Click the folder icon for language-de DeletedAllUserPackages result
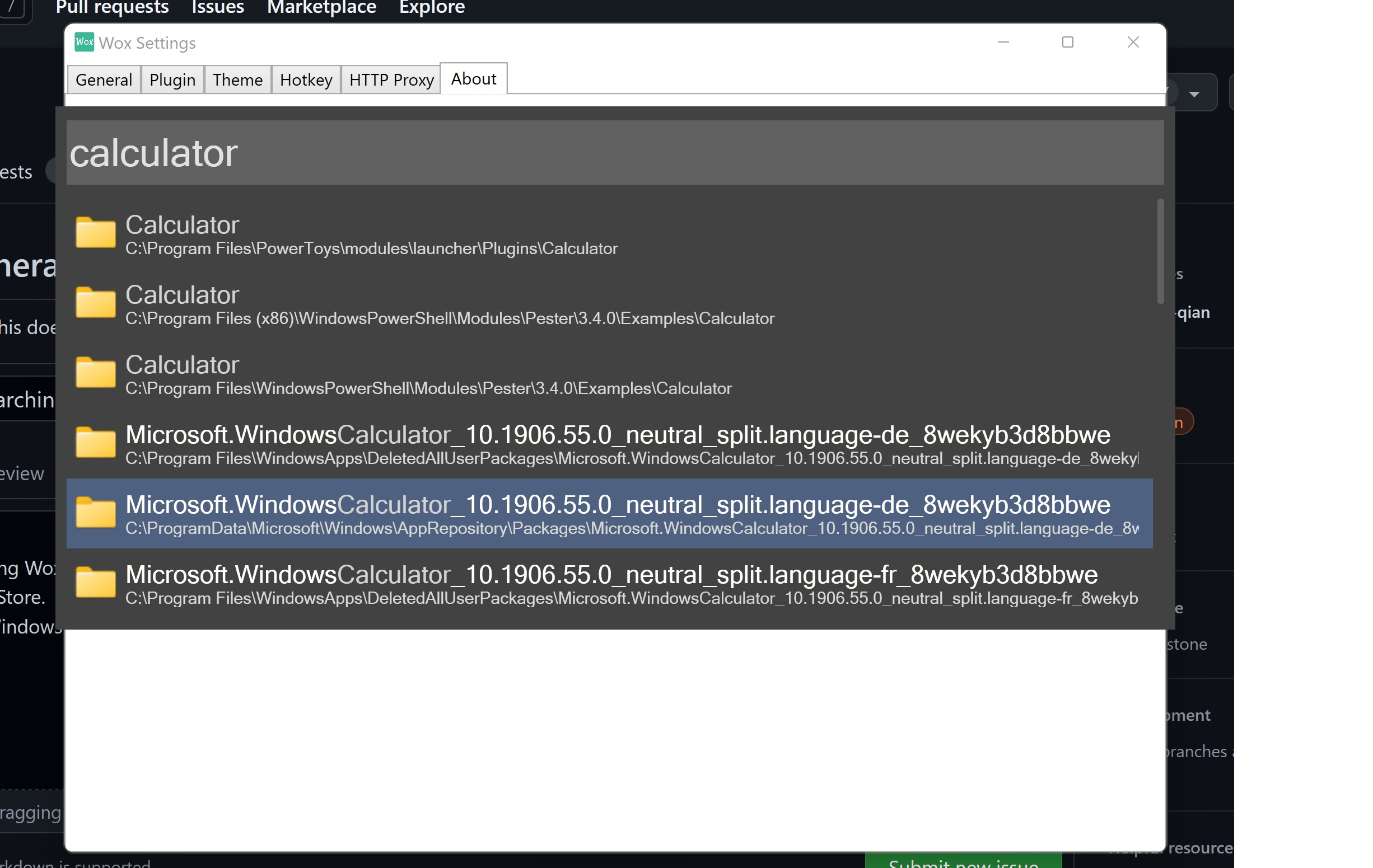Viewport: 1373px width, 868px height. click(95, 443)
